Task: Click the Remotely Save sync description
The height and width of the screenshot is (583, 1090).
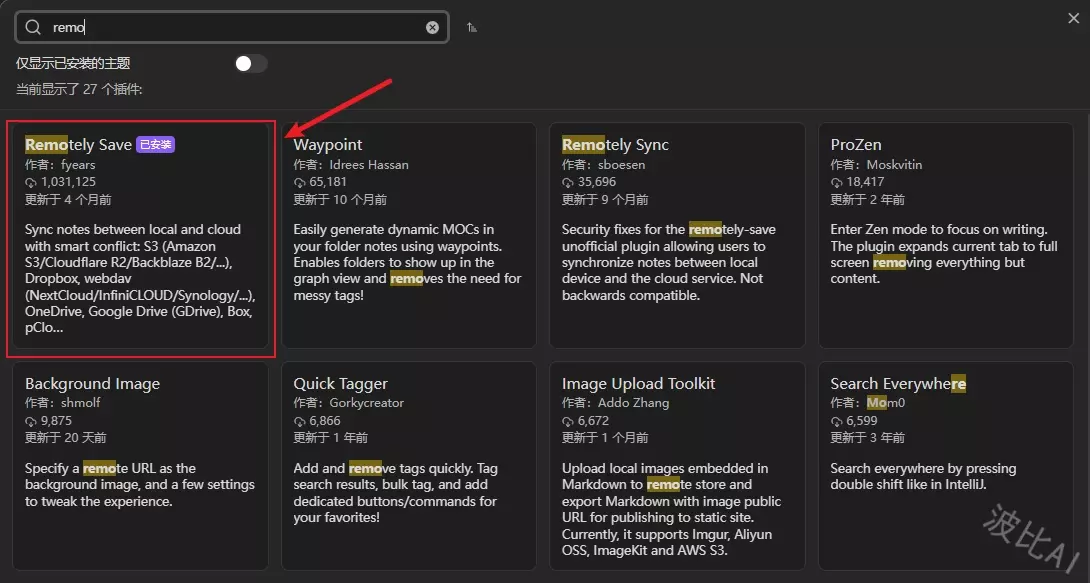Action: (140, 279)
